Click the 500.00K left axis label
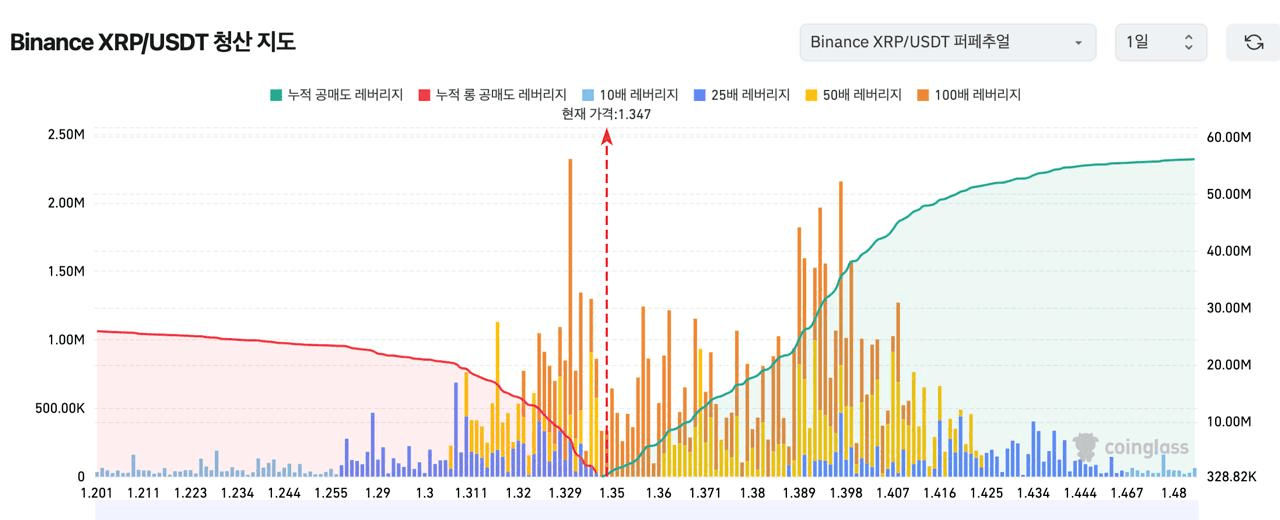Screen dimensions: 1280x520 click(x=60, y=409)
